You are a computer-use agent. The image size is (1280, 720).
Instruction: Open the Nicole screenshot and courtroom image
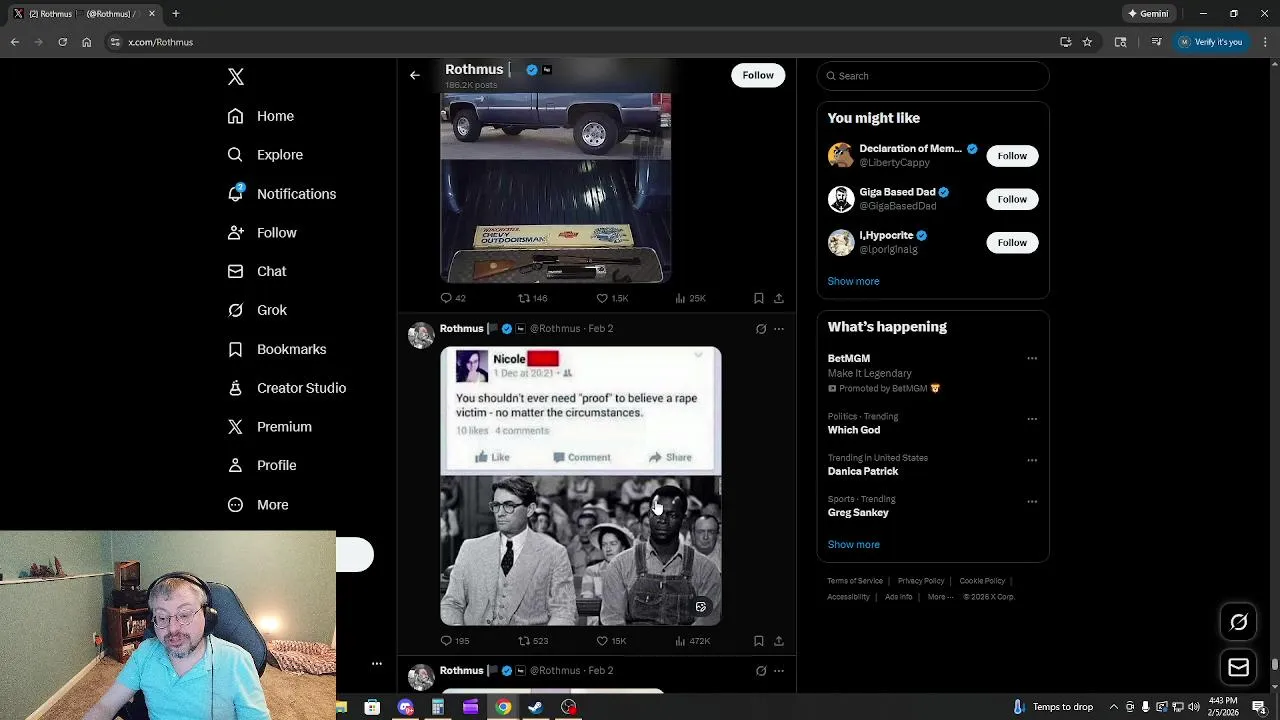tap(581, 486)
